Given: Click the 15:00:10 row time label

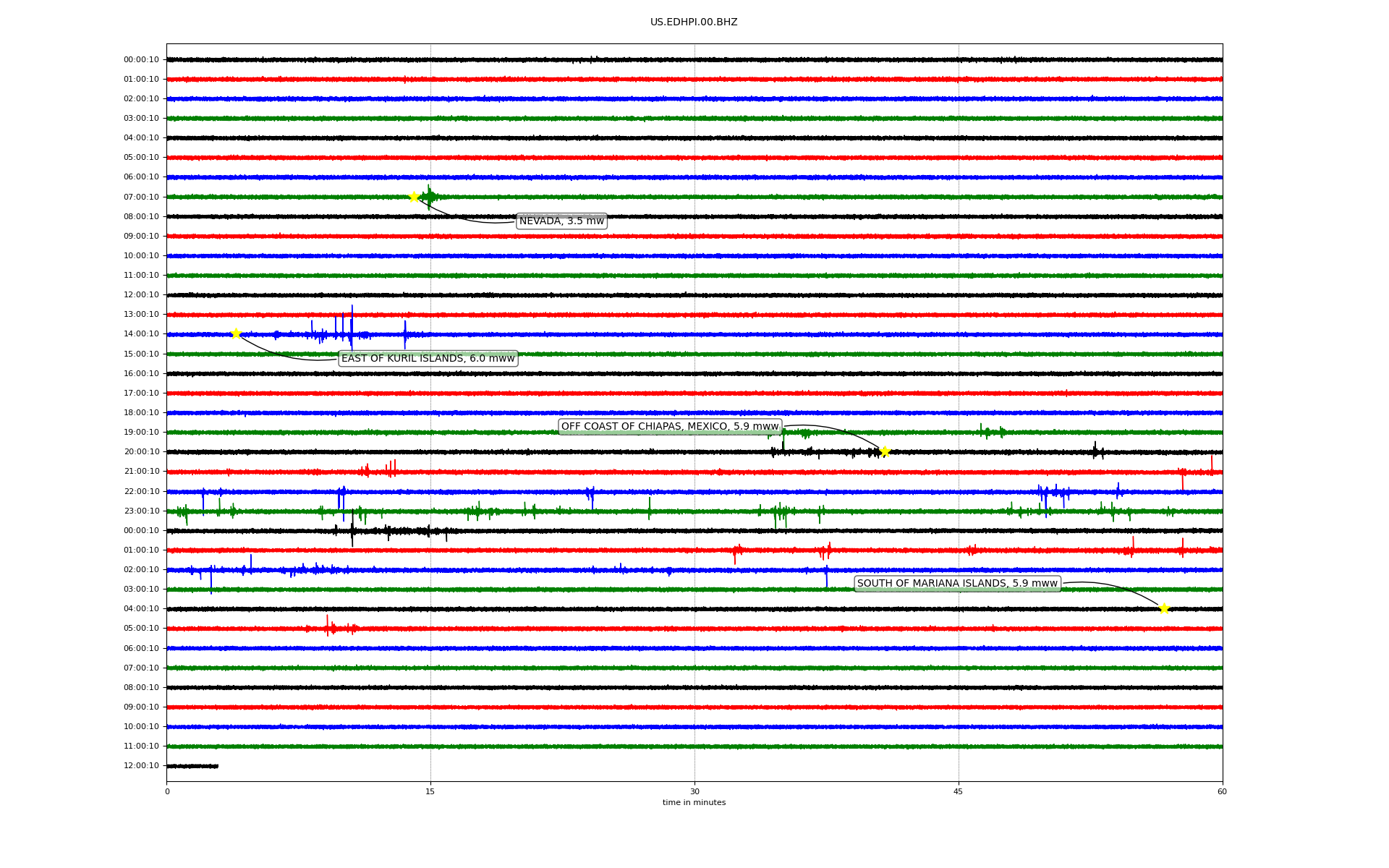Looking at the screenshot, I should pos(141,354).
